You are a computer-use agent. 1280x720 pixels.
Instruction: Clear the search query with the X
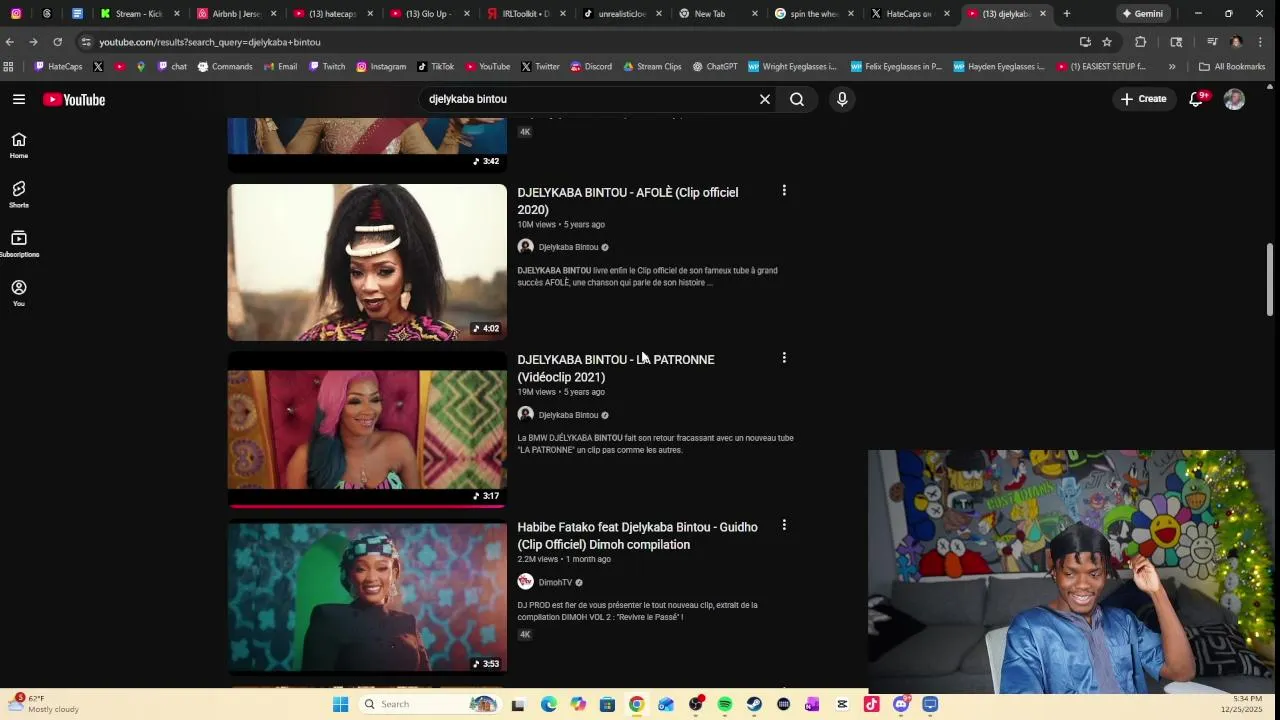coord(765,99)
